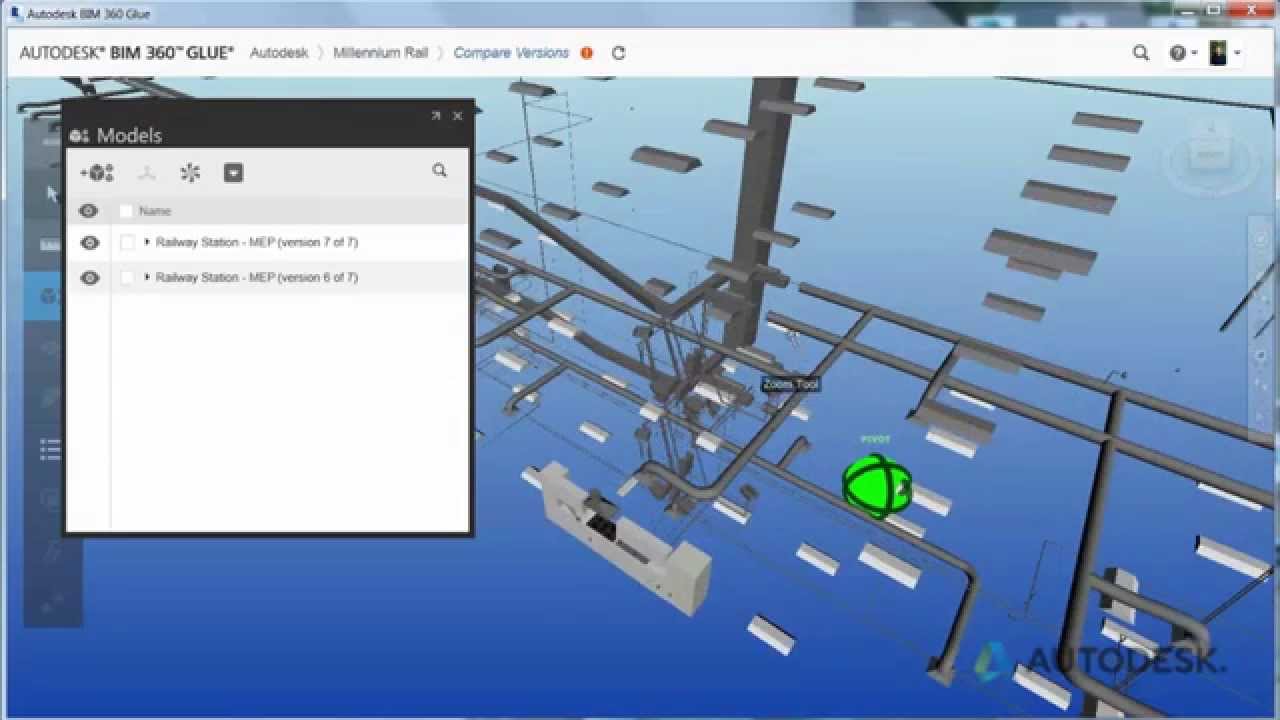Click the green pivot sphere in viewport

point(877,486)
